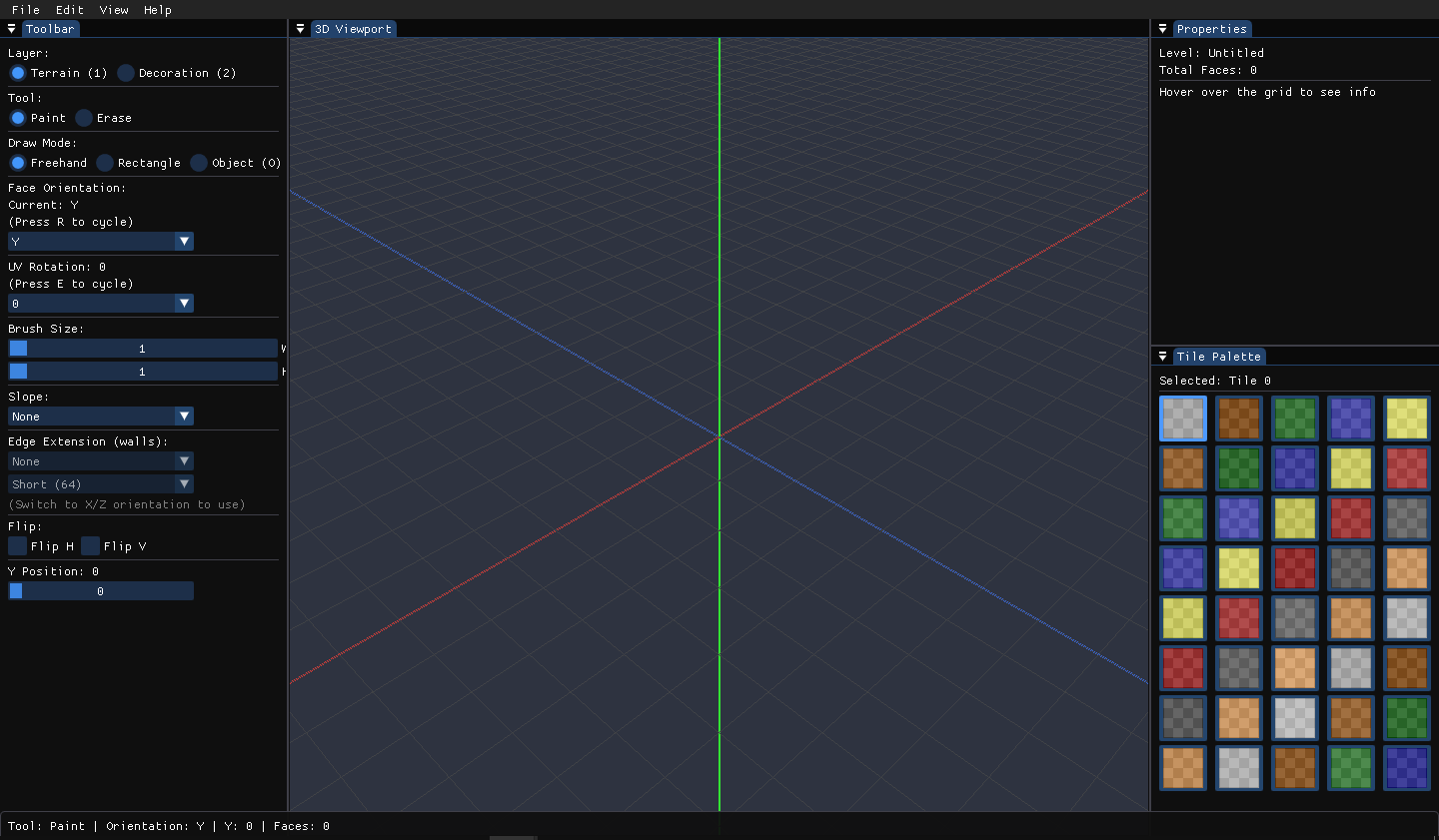This screenshot has width=1439, height=840.
Task: Open the View menu
Action: point(114,9)
